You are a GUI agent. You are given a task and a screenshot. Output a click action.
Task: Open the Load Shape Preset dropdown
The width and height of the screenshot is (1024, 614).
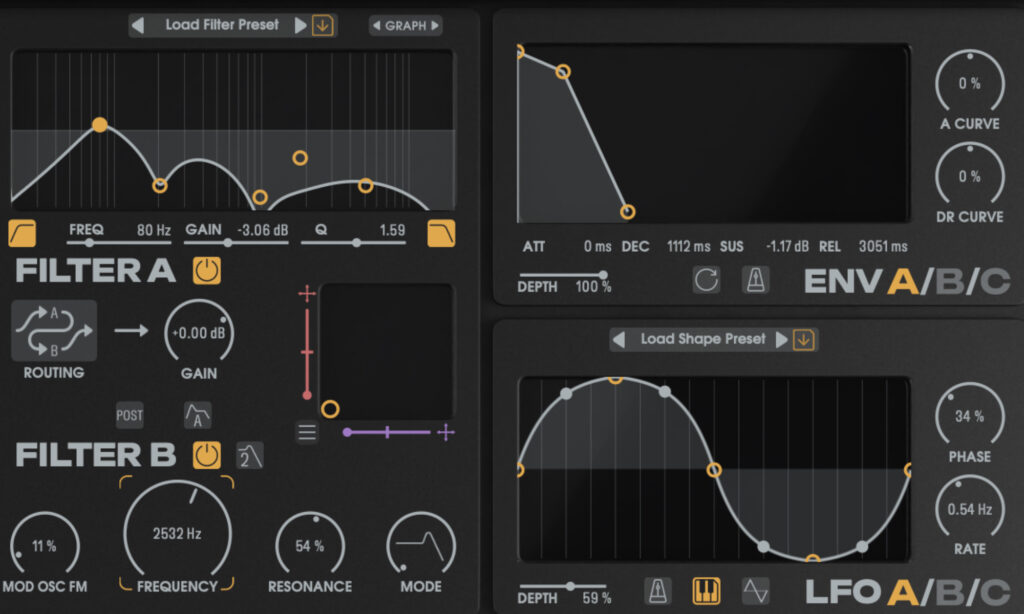point(702,339)
